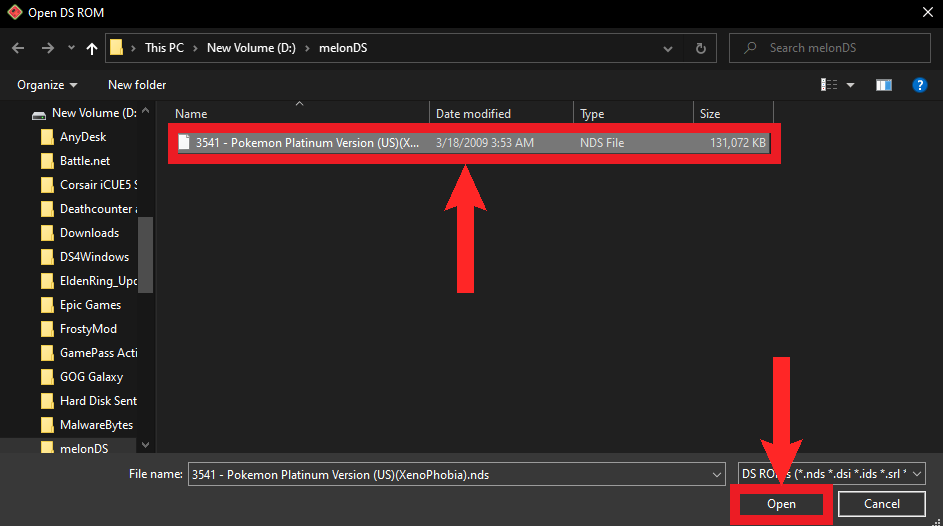Screen dimensions: 943x526
Task: Open the FrostyMod folder
Action: (x=88, y=329)
